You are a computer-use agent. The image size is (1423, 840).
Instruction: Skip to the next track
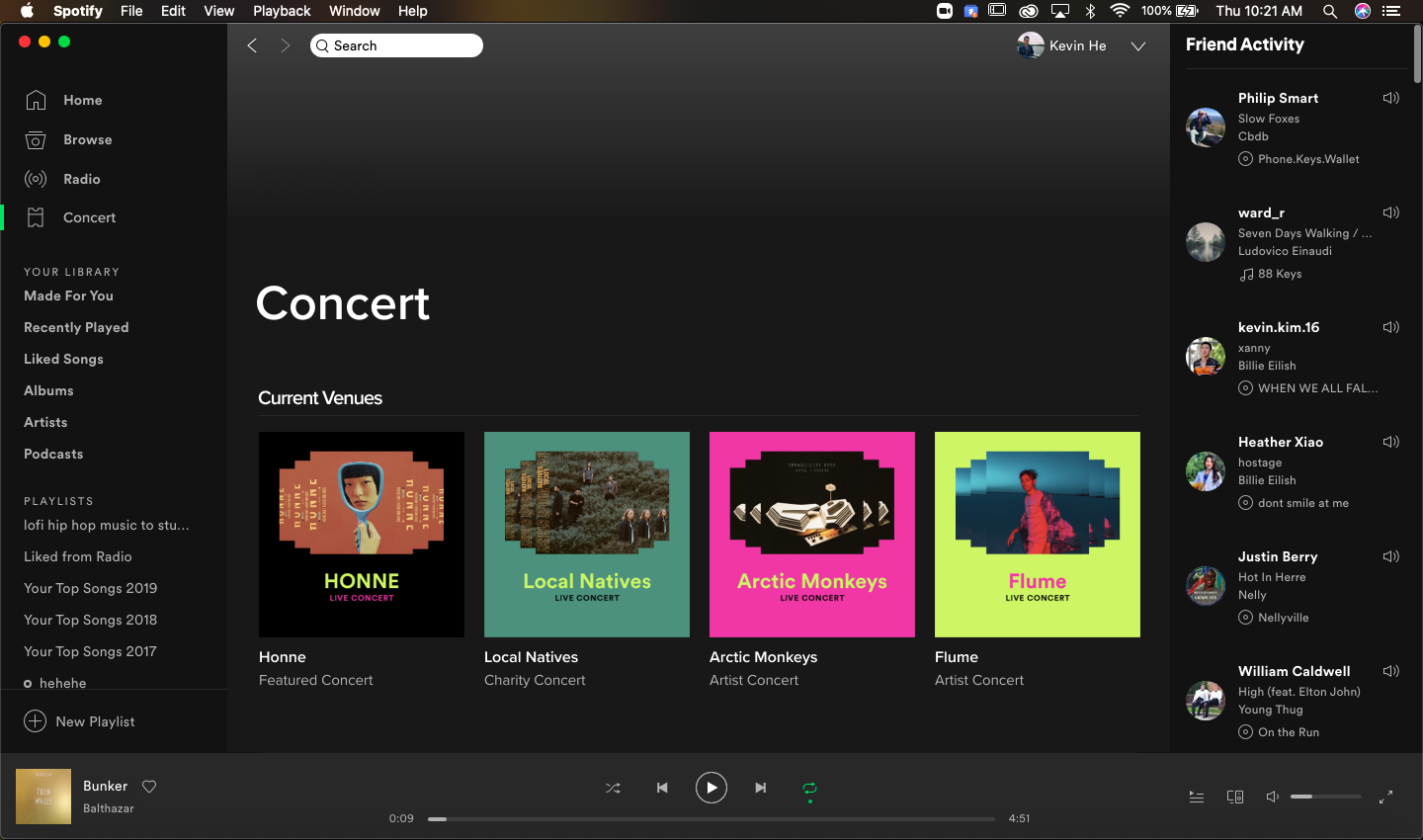pos(761,788)
